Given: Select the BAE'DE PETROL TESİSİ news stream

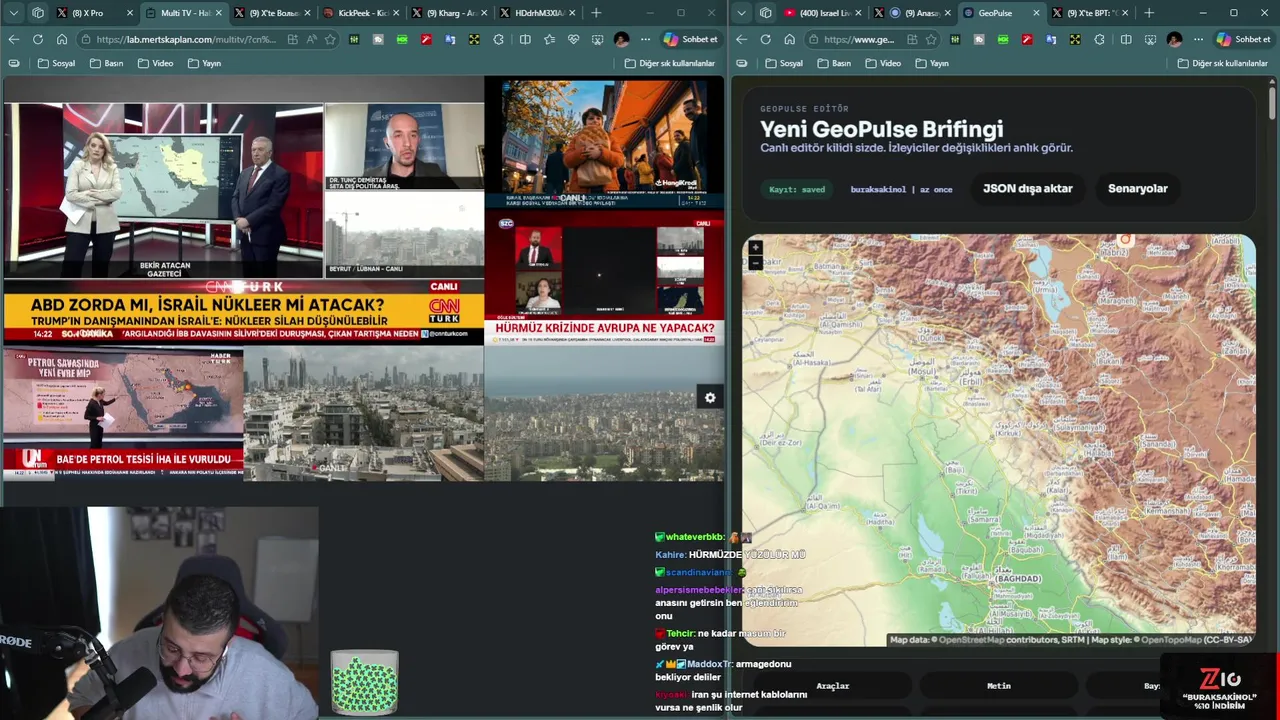Looking at the screenshot, I should (x=123, y=413).
